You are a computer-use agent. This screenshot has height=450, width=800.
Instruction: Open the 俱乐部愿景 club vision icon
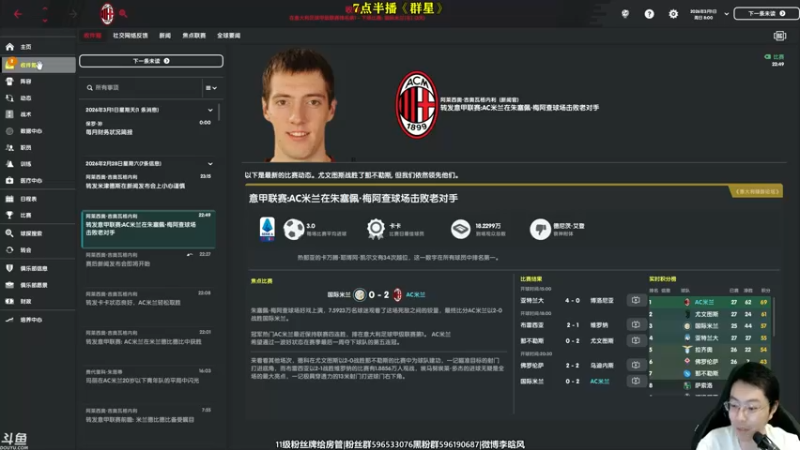click(x=10, y=285)
